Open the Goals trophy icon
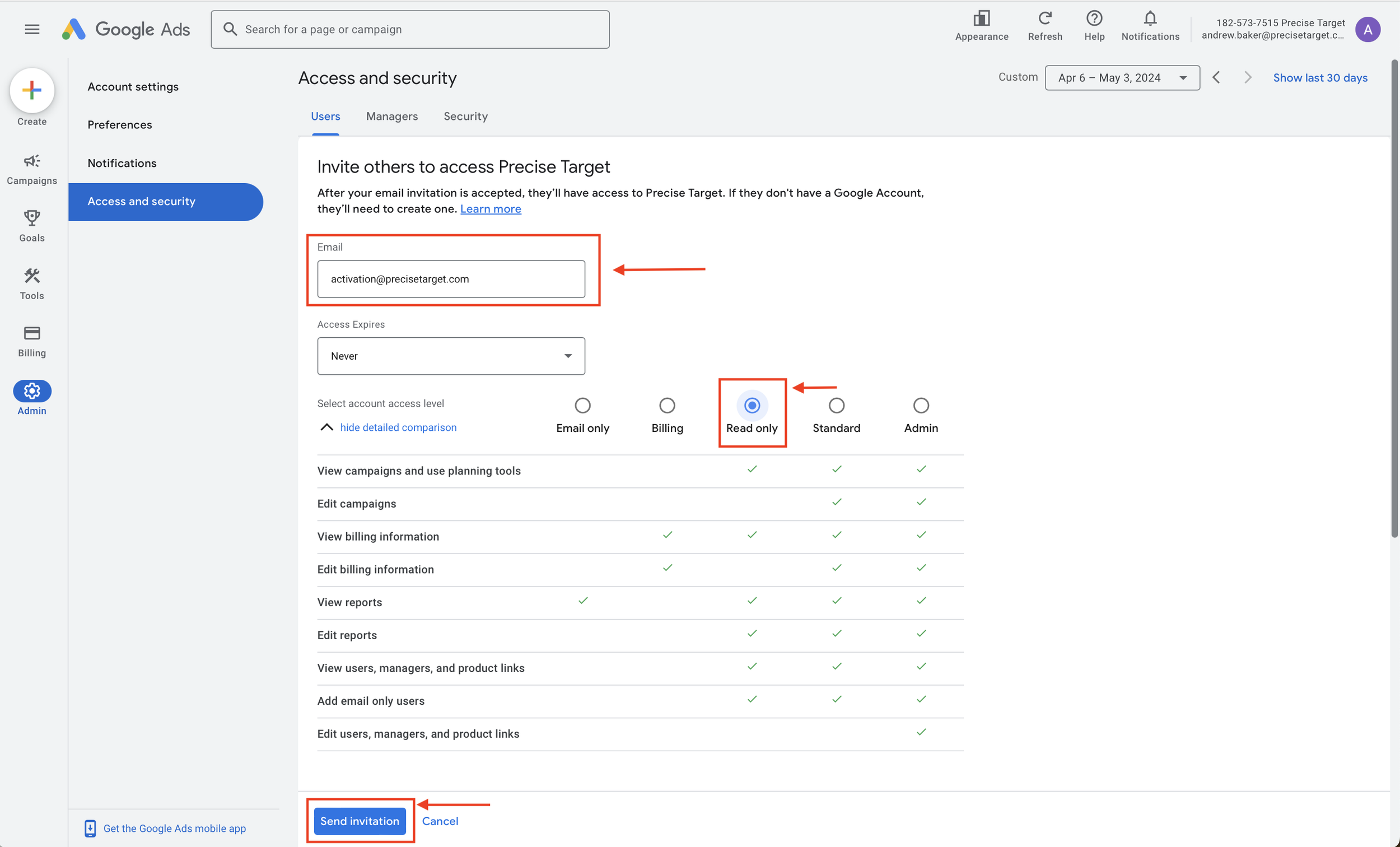 click(32, 226)
